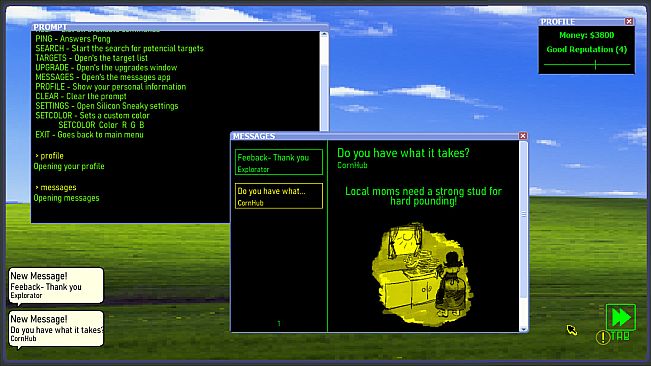Click the prompt input area below Opening messages
651x366 pixels.
tap(130, 212)
